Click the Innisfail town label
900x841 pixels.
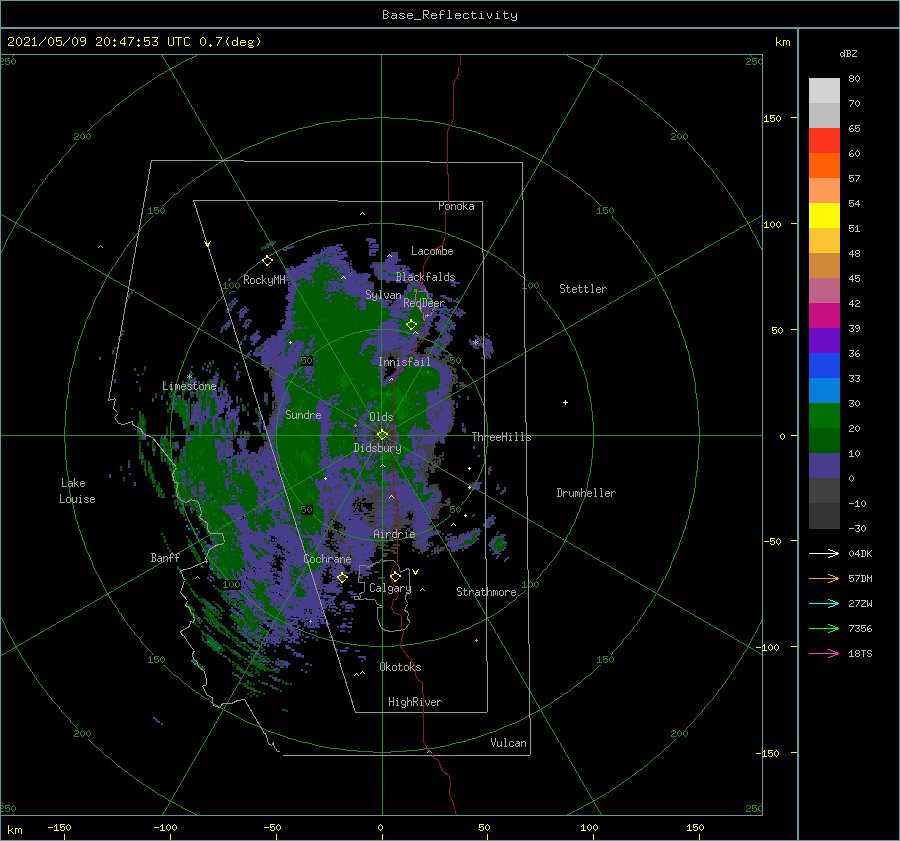[x=404, y=362]
